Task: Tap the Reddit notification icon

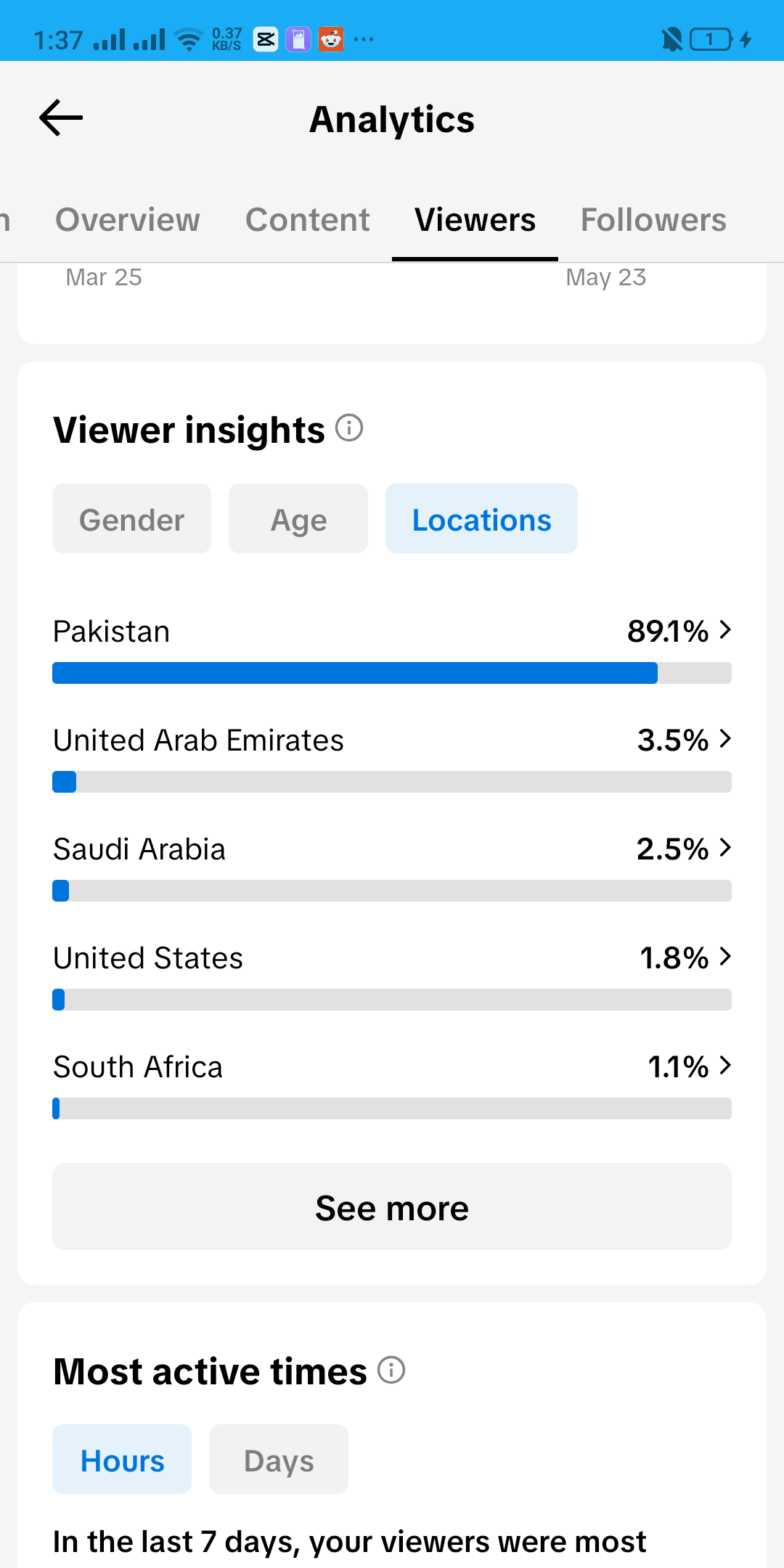Action: click(x=331, y=39)
